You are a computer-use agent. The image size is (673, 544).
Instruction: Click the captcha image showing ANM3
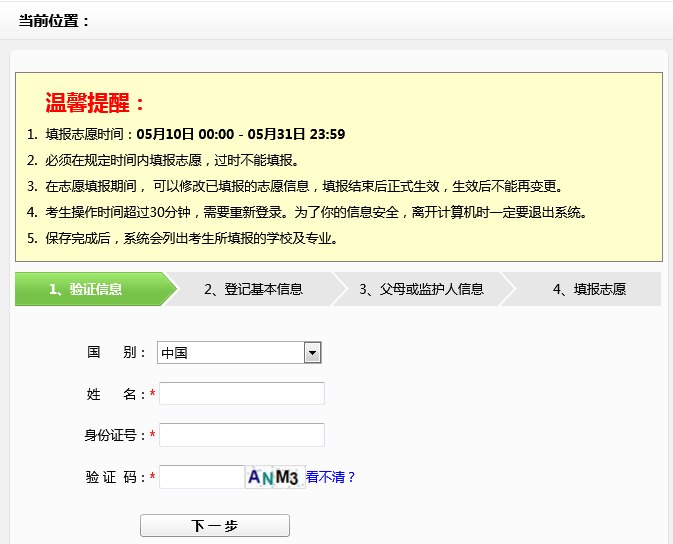point(275,478)
